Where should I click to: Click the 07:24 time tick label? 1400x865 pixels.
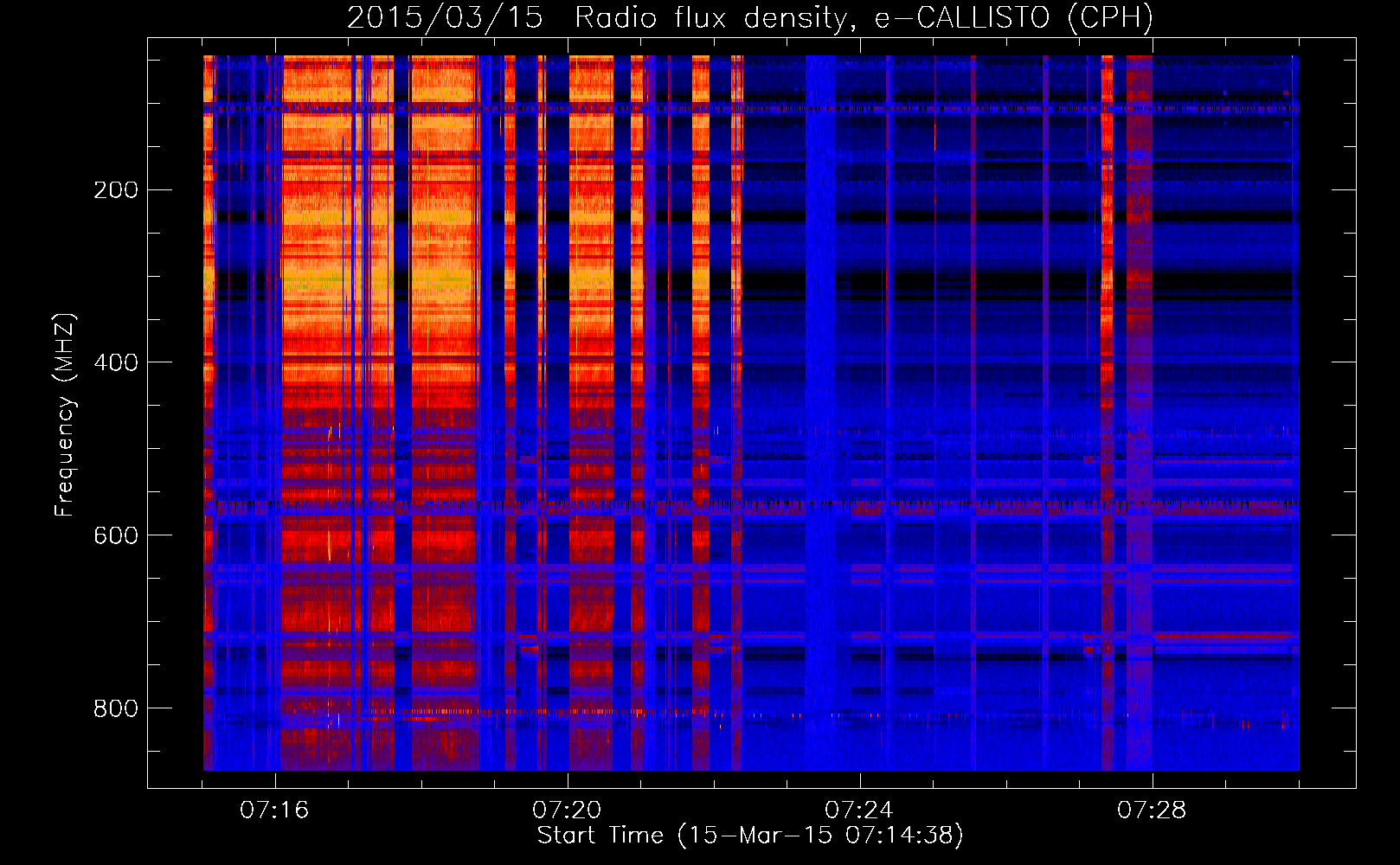[x=859, y=811]
